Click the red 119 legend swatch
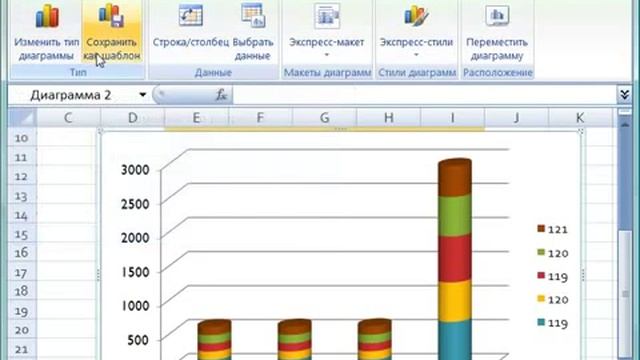This screenshot has height=360, width=640. coord(541,276)
